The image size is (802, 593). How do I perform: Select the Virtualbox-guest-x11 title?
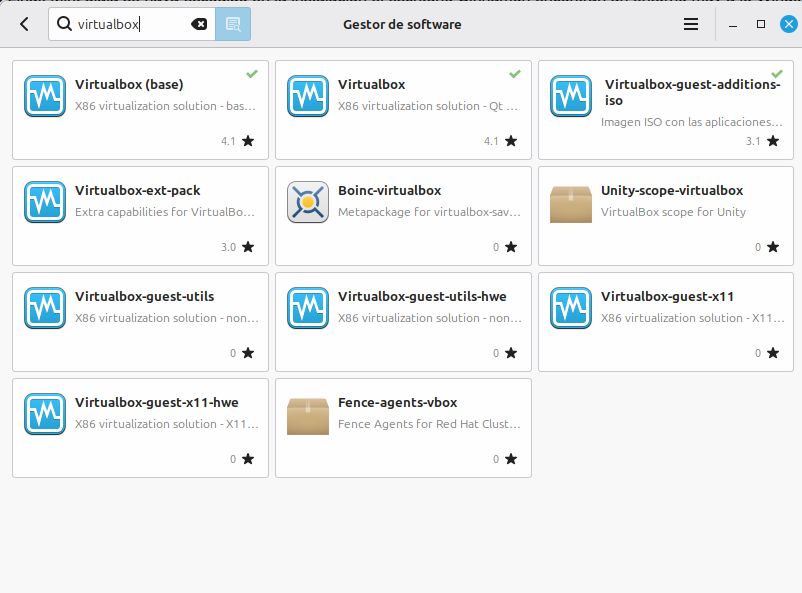(x=667, y=296)
